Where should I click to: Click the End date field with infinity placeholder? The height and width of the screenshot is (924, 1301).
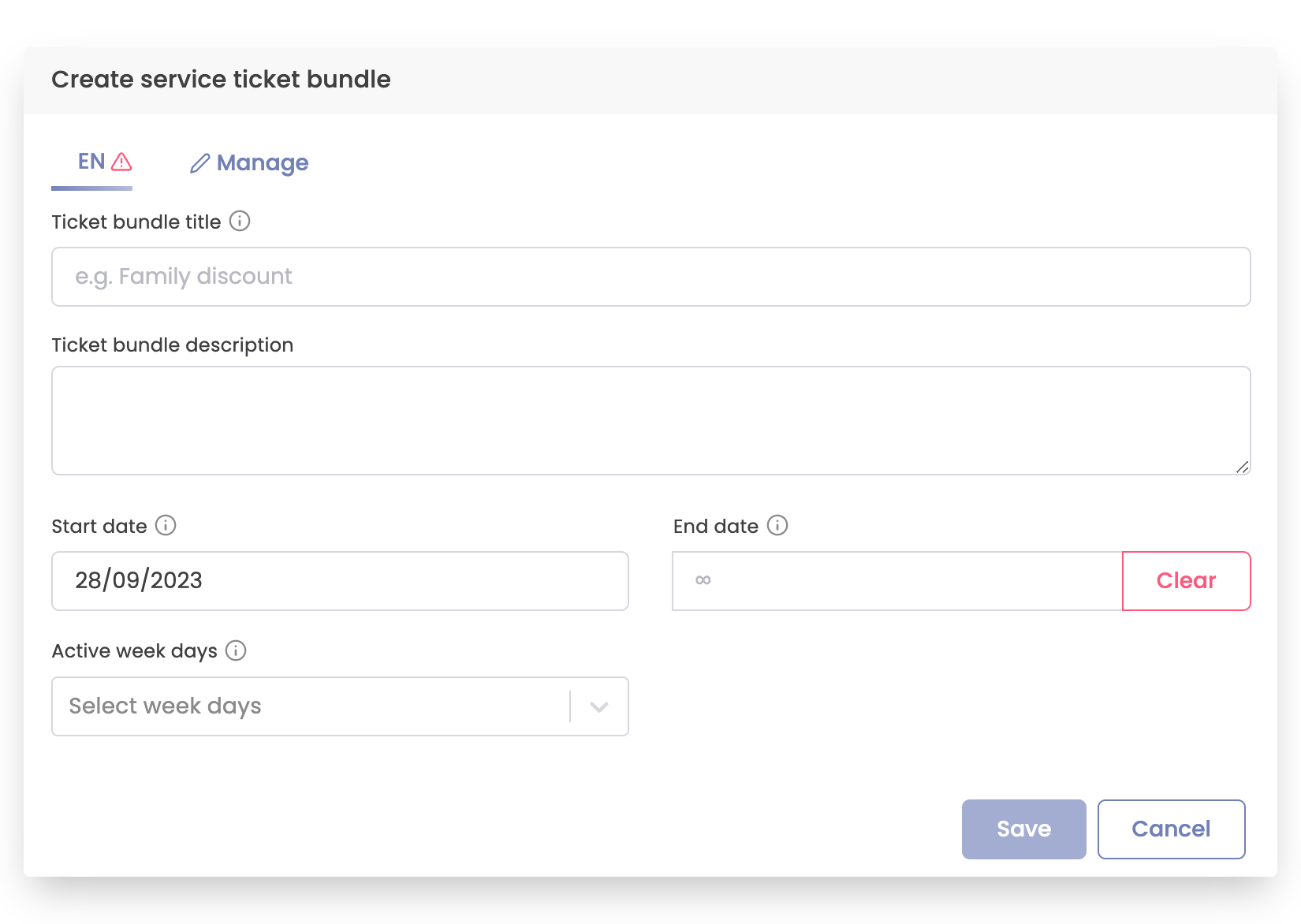(x=897, y=581)
